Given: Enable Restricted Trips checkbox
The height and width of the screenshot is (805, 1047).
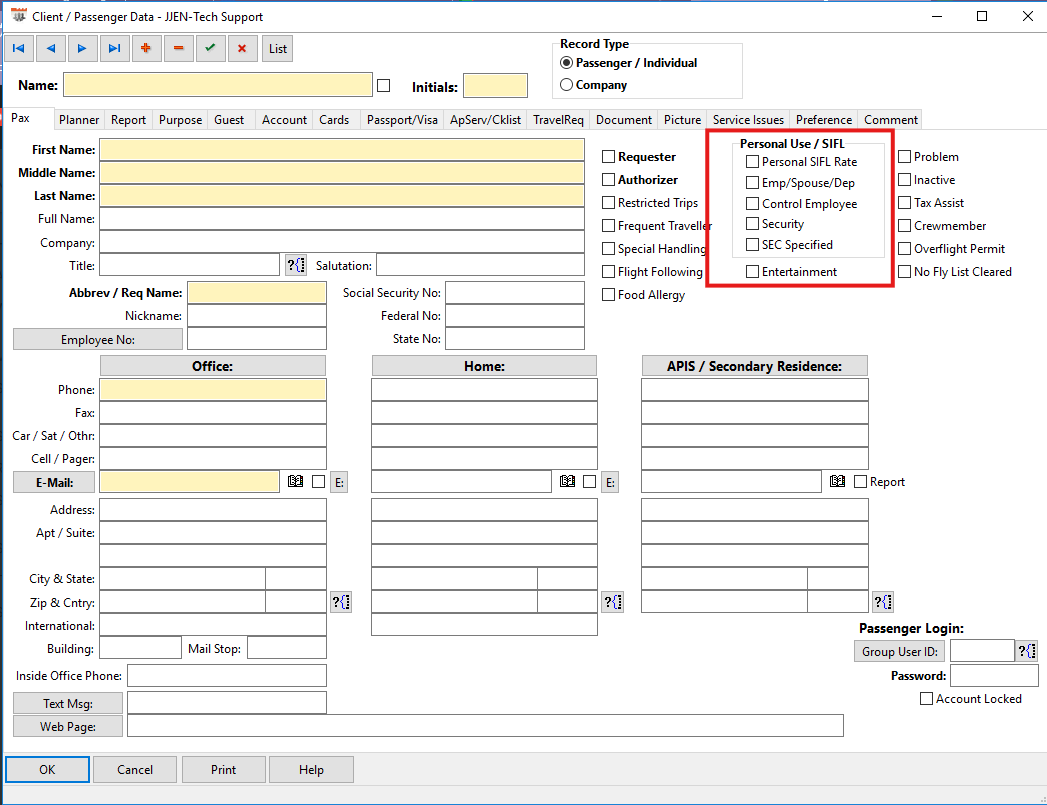Looking at the screenshot, I should tap(608, 202).
